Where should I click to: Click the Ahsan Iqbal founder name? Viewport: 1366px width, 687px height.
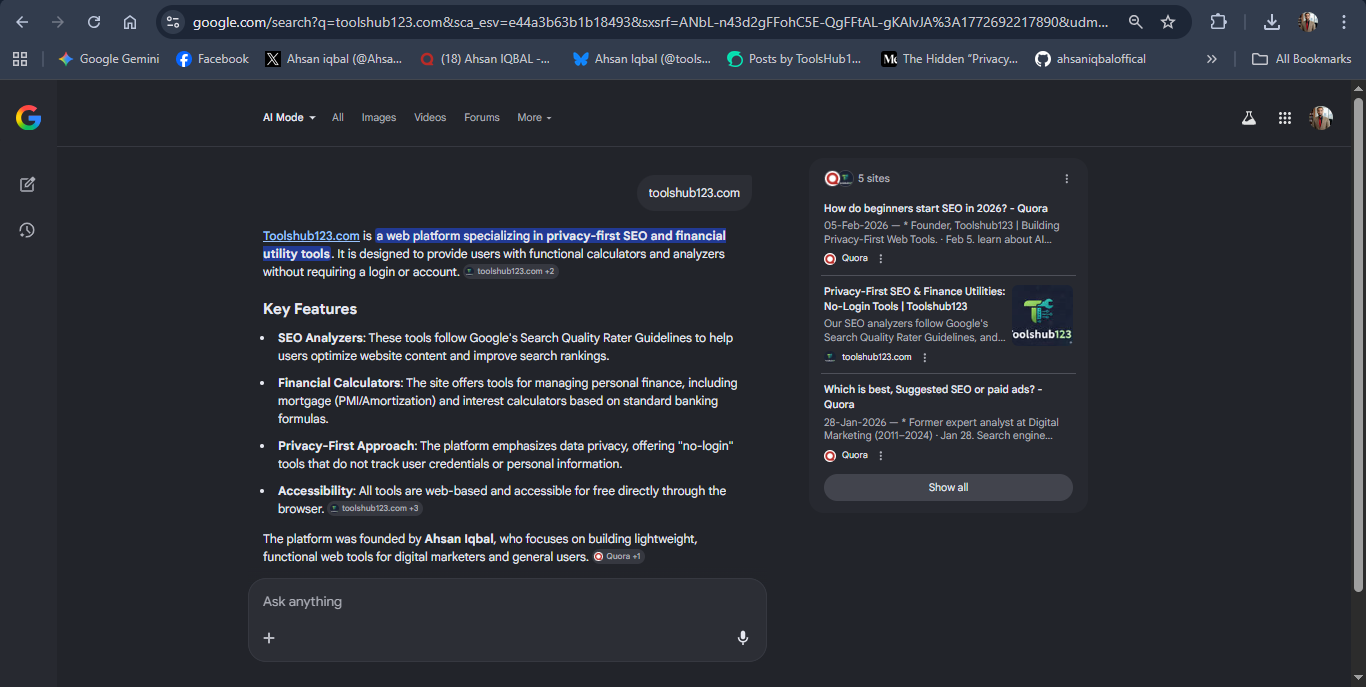click(x=459, y=539)
